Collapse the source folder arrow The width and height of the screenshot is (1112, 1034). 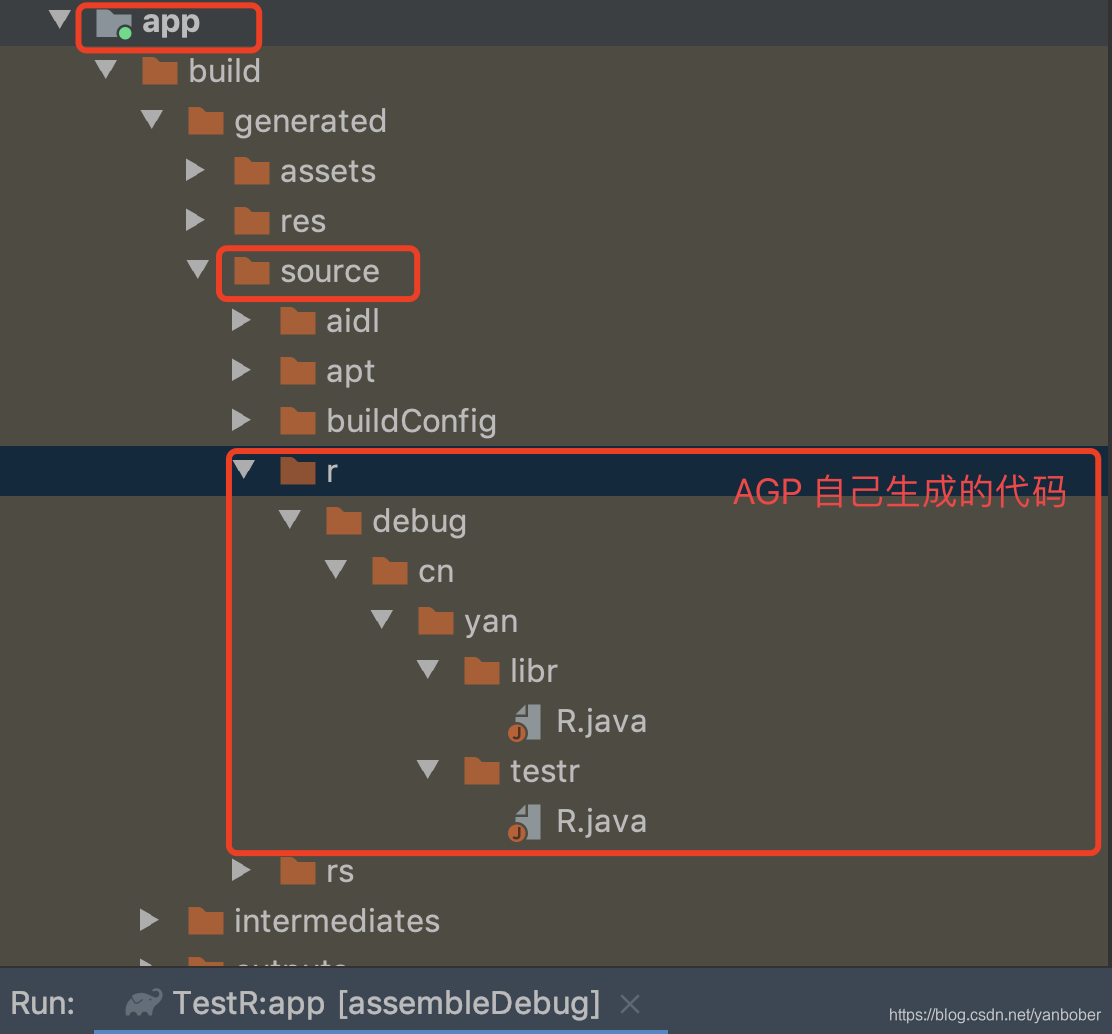tap(198, 269)
